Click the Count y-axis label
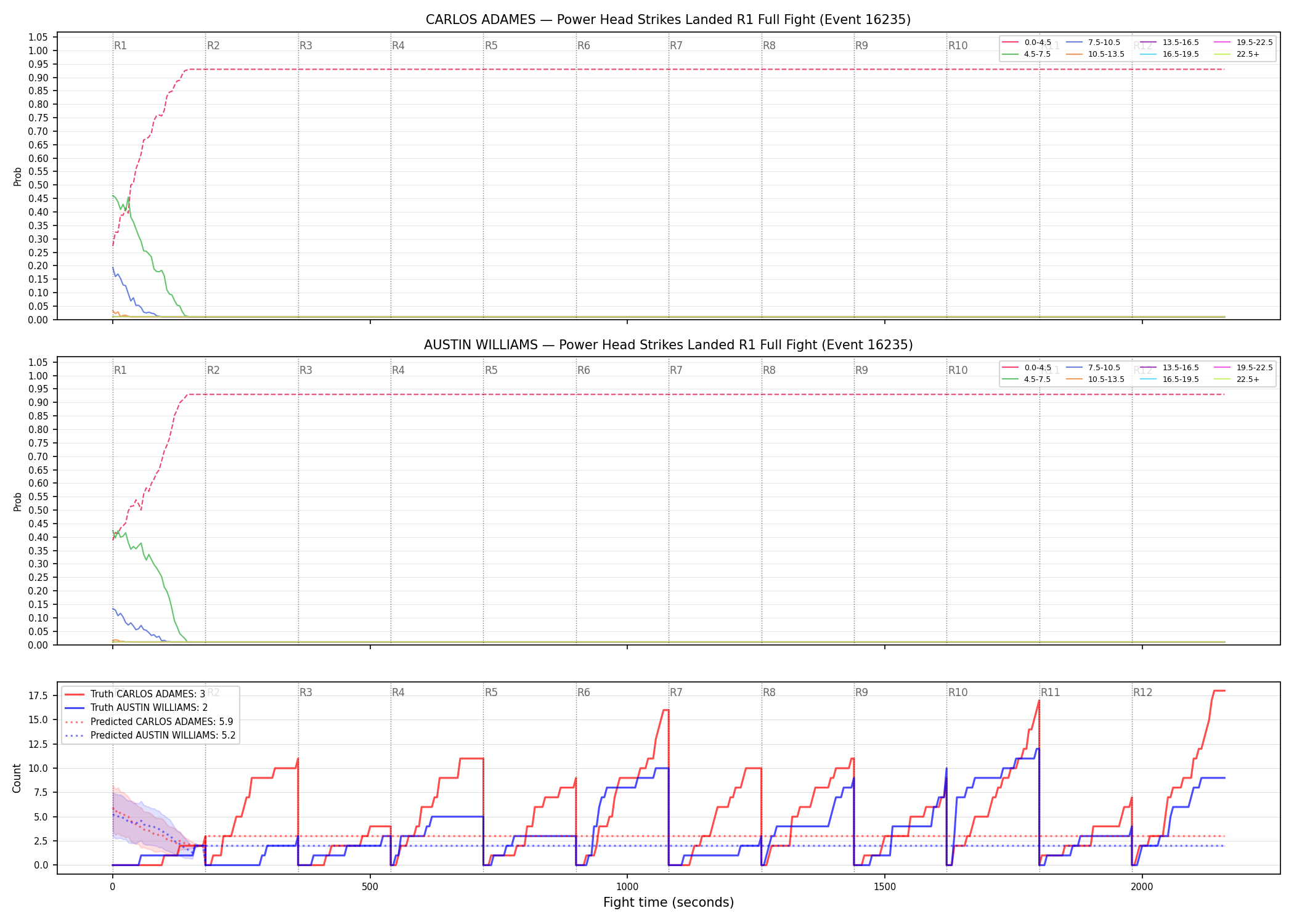Image resolution: width=1294 pixels, height=924 pixels. 17,778
